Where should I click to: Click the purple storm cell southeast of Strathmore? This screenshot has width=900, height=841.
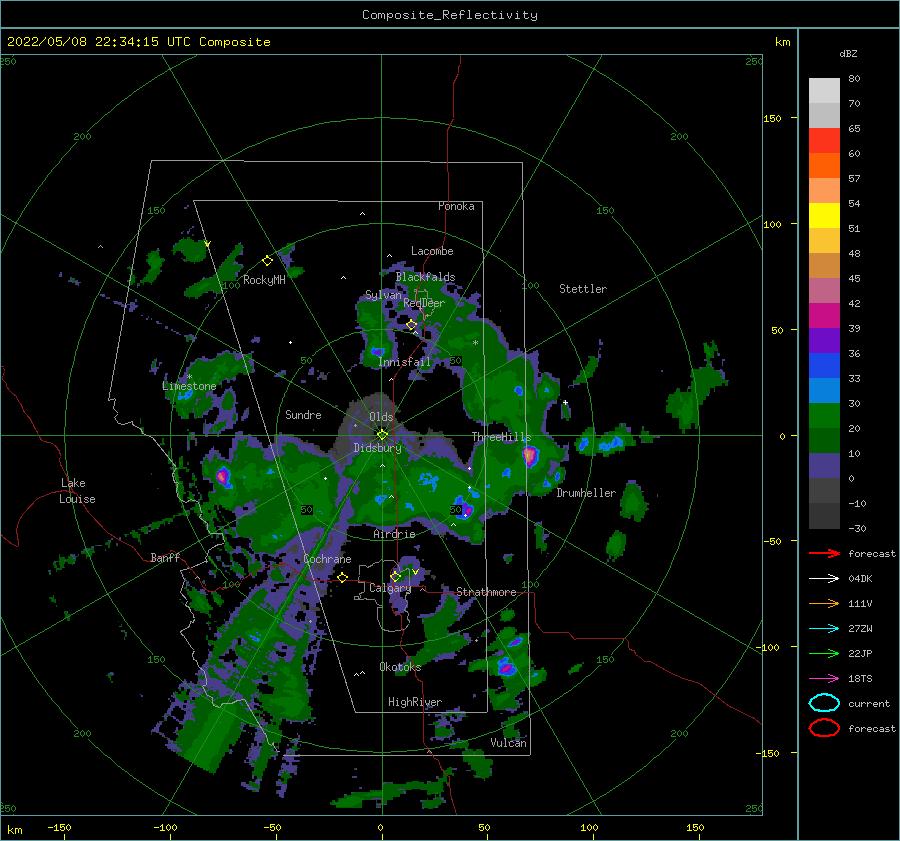(x=506, y=667)
